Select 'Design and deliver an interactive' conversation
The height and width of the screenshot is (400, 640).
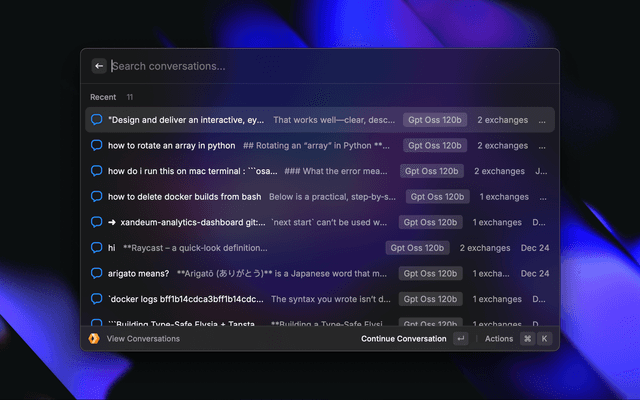coord(186,120)
